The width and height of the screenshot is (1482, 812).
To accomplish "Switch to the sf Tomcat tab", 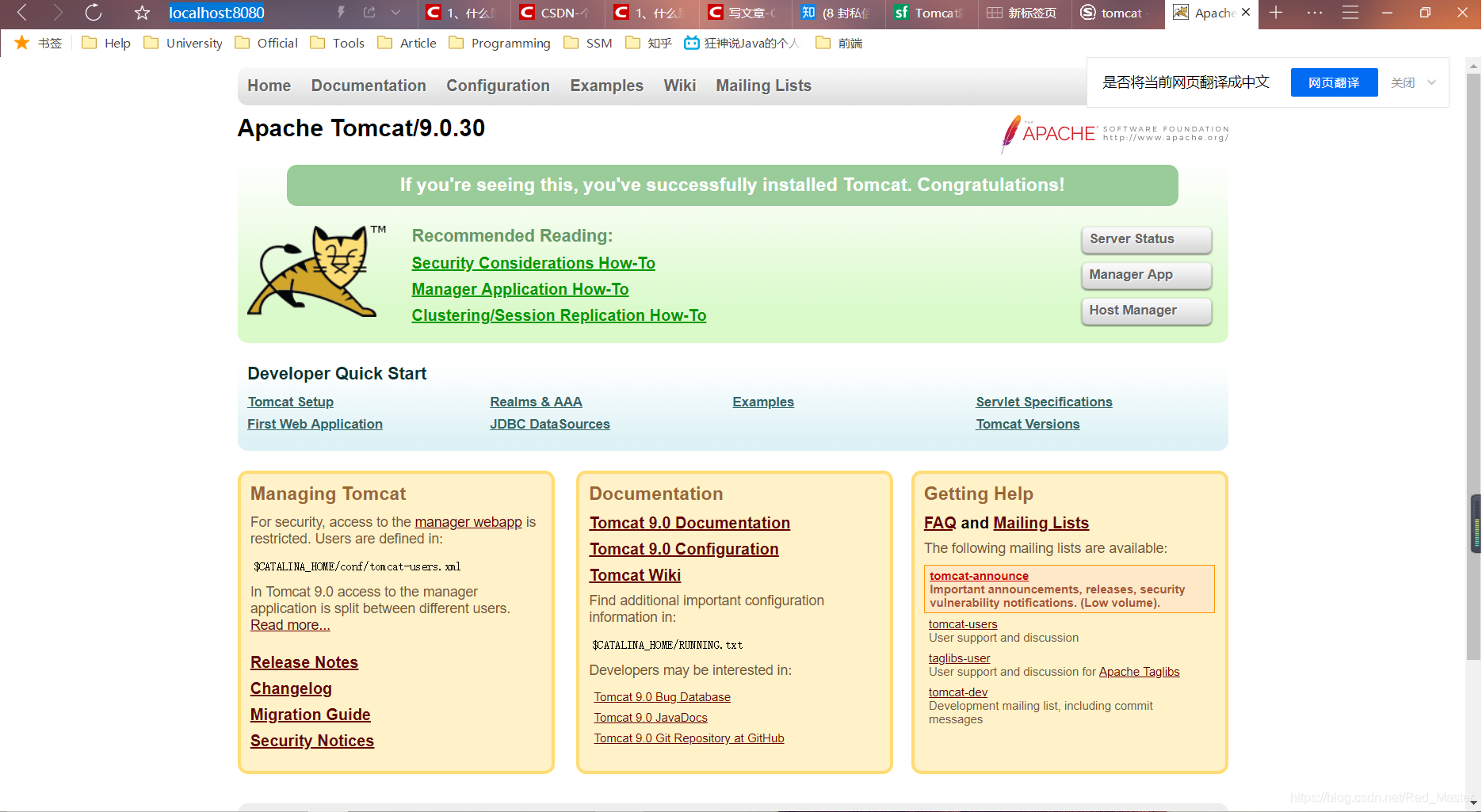I will 931,13.
